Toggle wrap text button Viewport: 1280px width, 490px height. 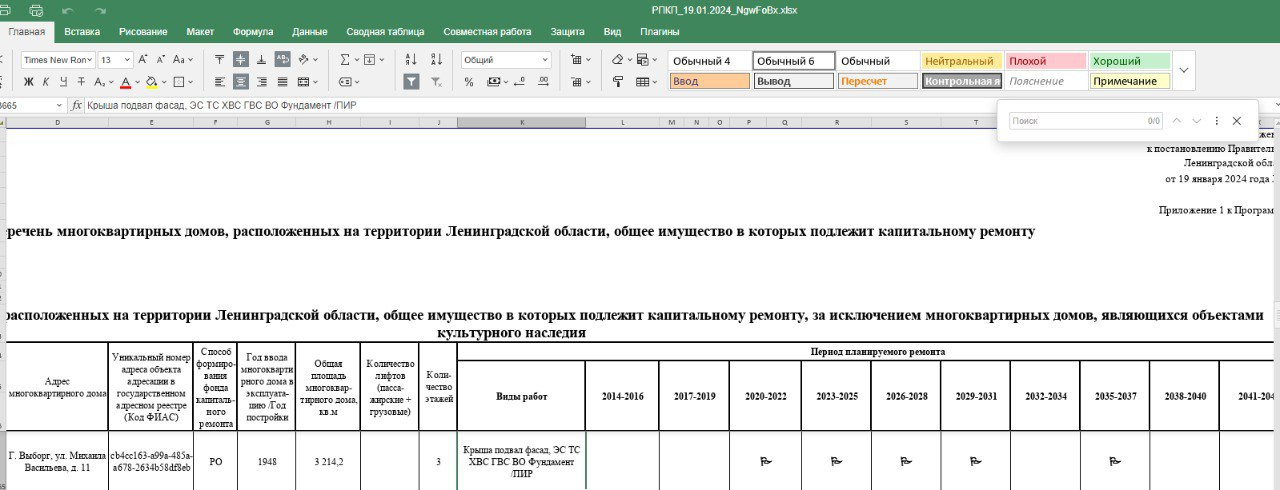click(282, 60)
